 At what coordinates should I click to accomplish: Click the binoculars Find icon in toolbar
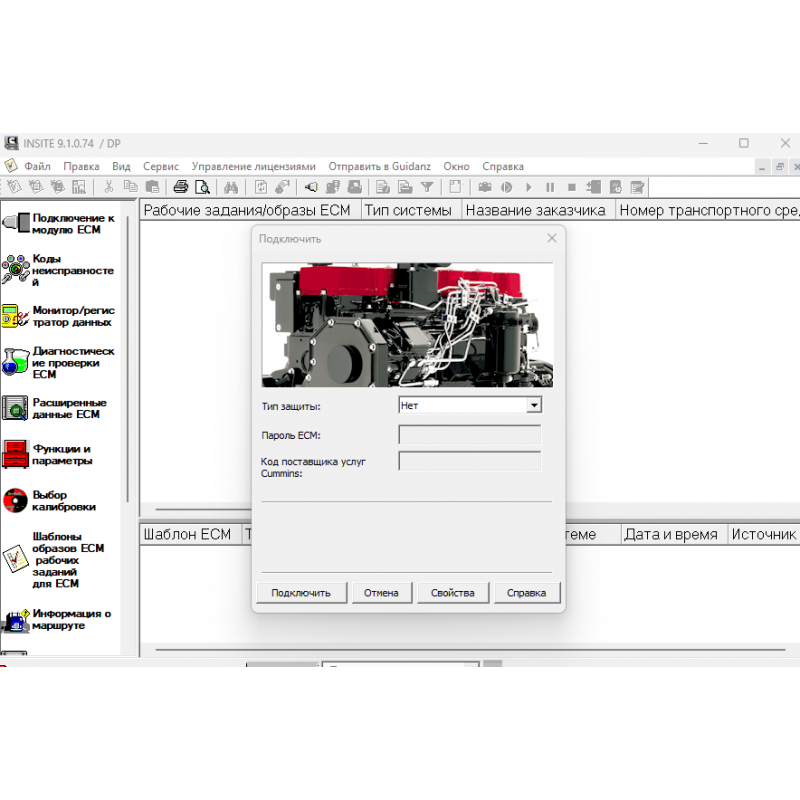[x=230, y=187]
